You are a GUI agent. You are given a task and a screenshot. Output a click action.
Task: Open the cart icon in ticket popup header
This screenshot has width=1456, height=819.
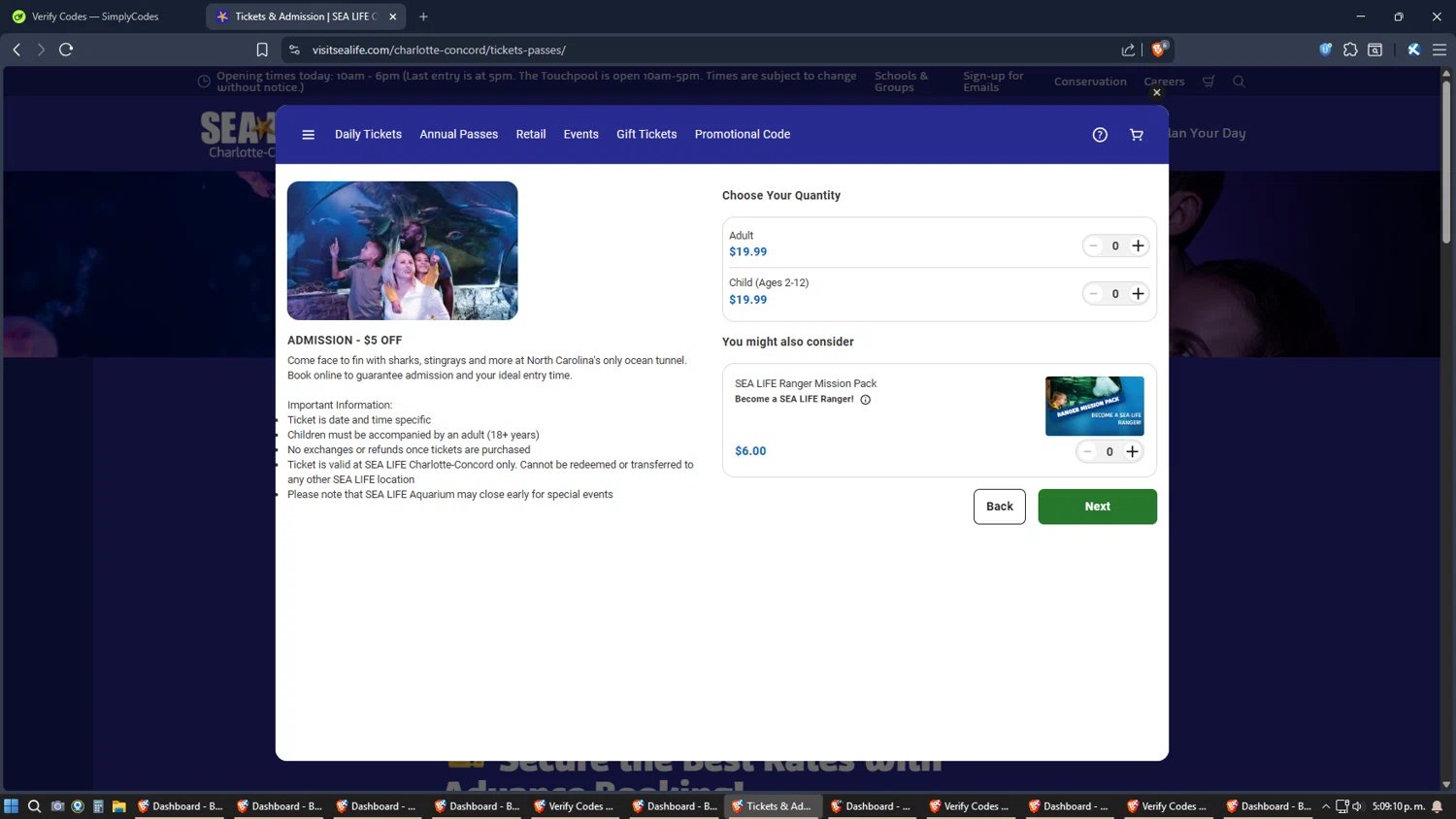coord(1137,135)
